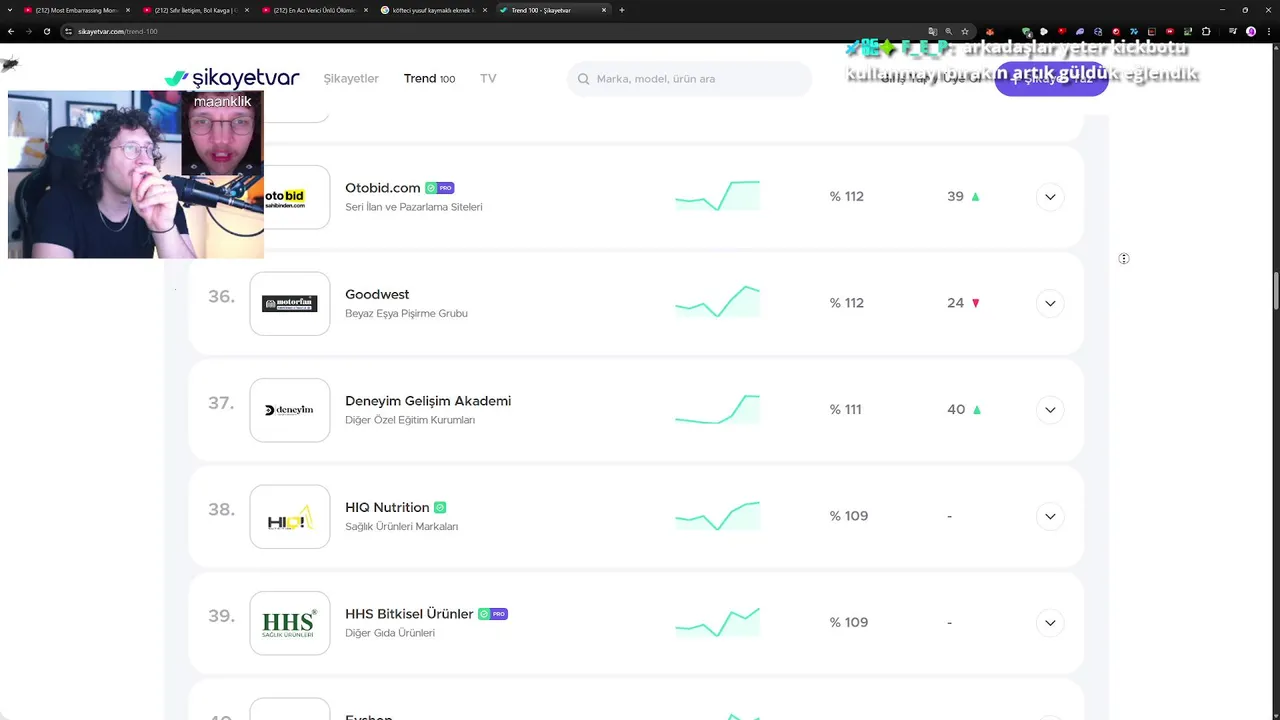Open the Otobid.com brand link
Image resolution: width=1280 pixels, height=720 pixels.
pyautogui.click(x=382, y=188)
